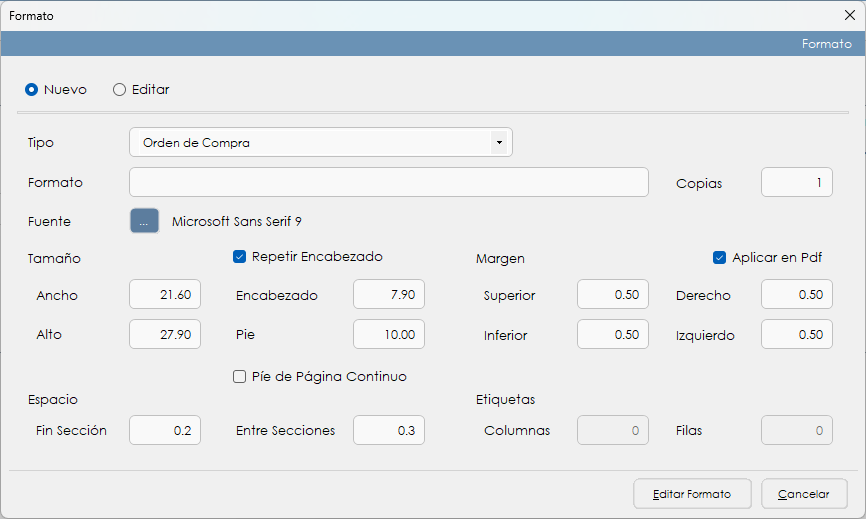
Task: Click the Superior margin field
Action: [613, 295]
